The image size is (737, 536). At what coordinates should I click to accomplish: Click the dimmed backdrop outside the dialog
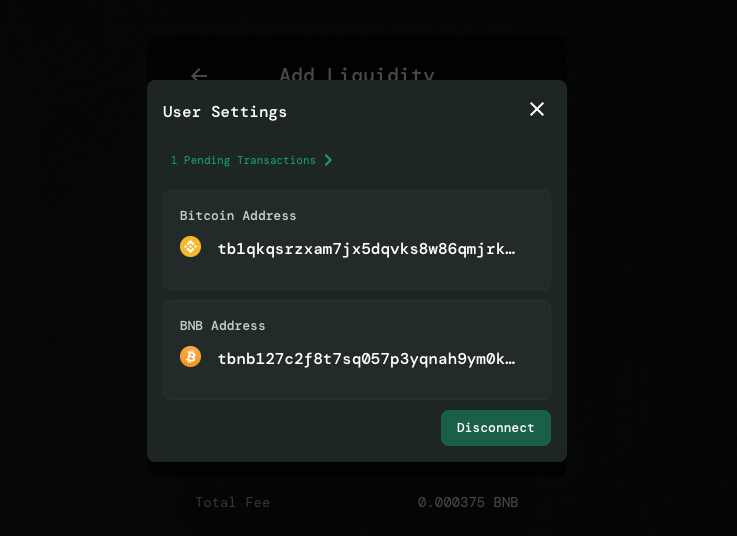point(71,268)
